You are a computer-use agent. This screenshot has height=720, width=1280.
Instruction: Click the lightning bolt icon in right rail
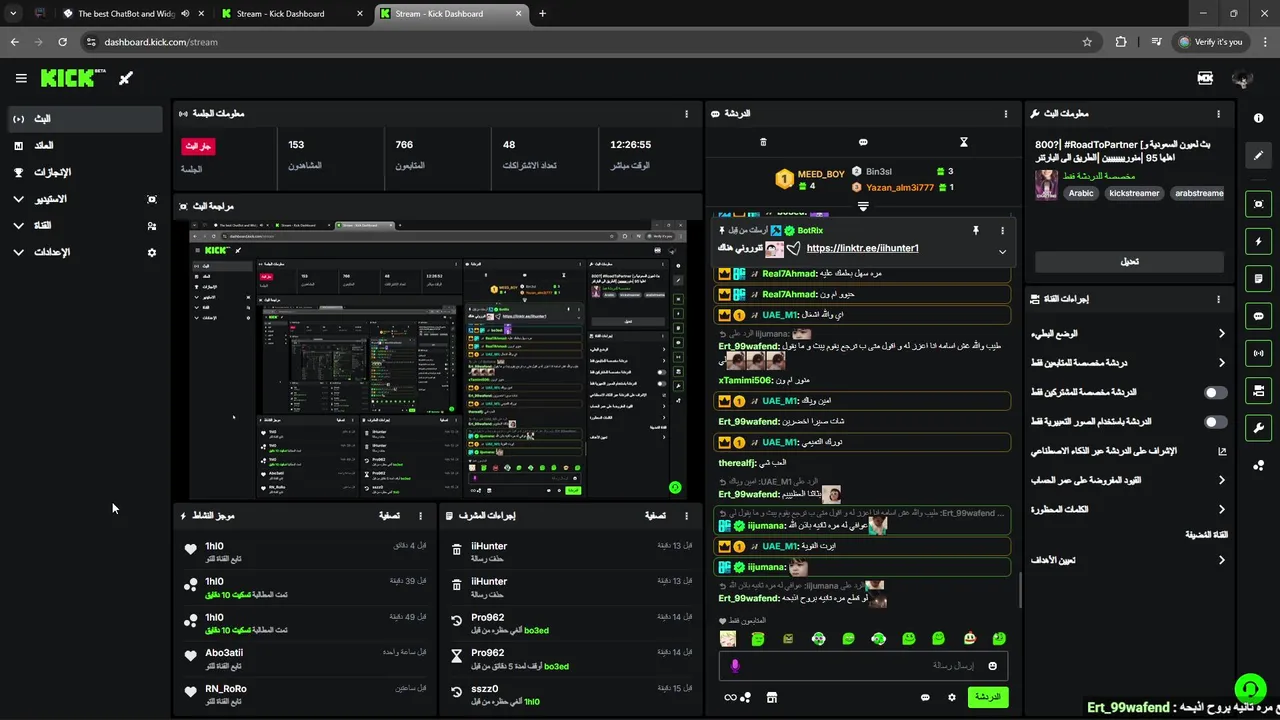tap(1258, 241)
